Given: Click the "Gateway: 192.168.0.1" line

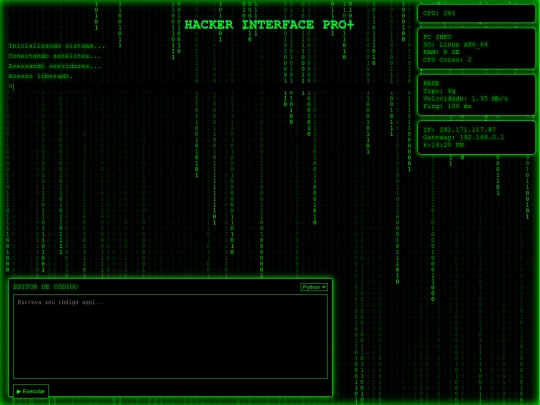Looking at the screenshot, I should tap(463, 137).
